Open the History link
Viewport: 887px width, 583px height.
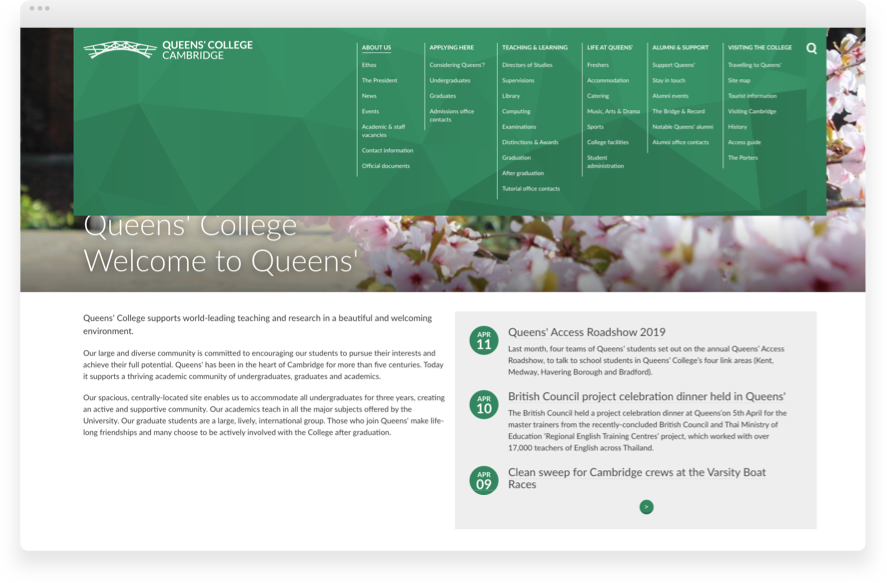coord(737,127)
